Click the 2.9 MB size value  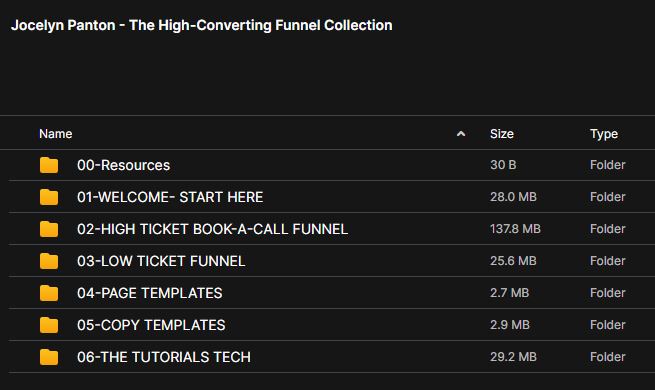click(510, 324)
